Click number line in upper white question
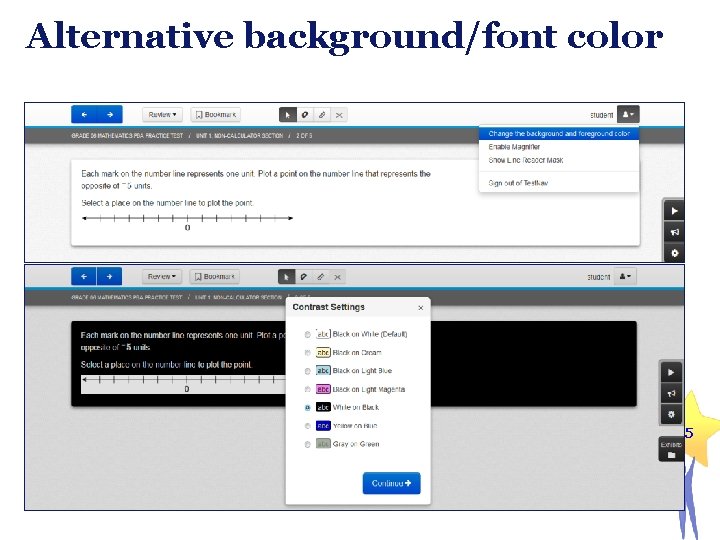The image size is (720, 540). [x=187, y=218]
